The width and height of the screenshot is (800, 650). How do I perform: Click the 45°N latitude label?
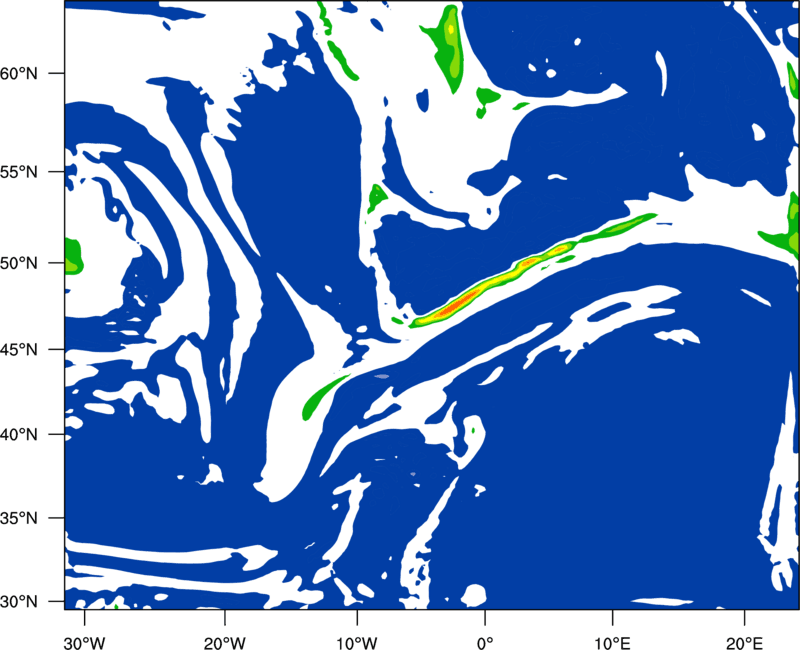click(19, 349)
